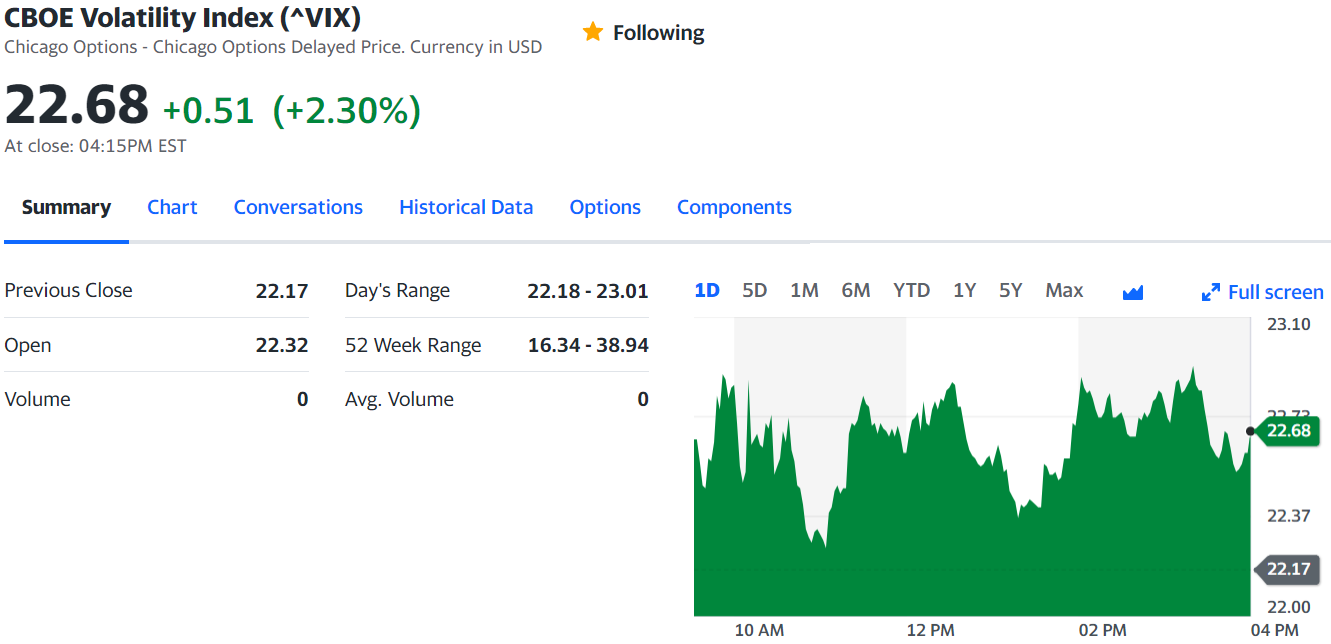This screenshot has height=644, width=1331.
Task: Select the 1D chart range
Action: point(707,290)
